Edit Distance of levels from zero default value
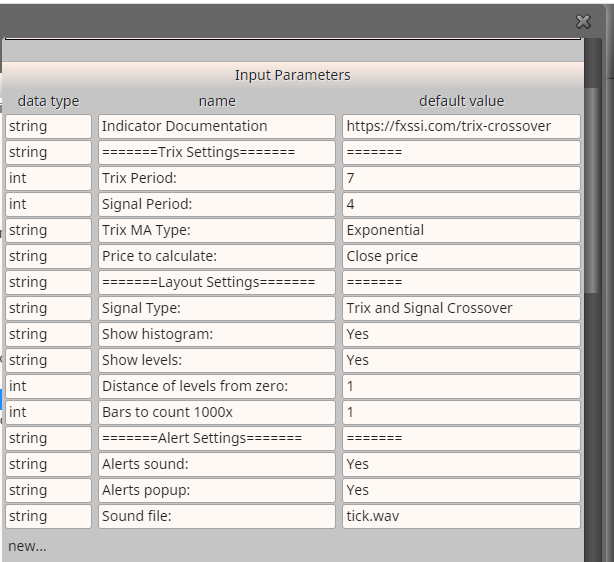This screenshot has height=562, width=614. pos(461,386)
